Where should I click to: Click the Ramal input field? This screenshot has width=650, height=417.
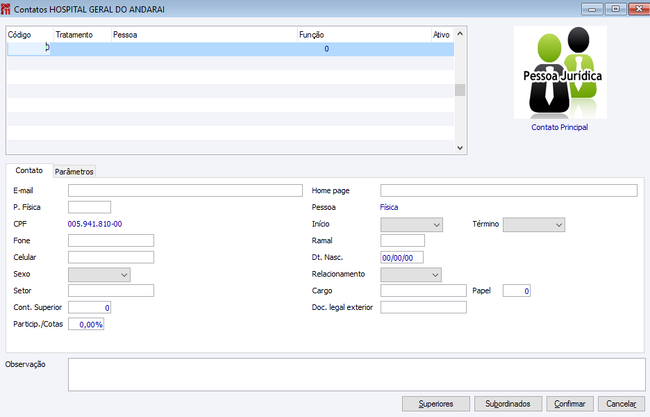403,241
